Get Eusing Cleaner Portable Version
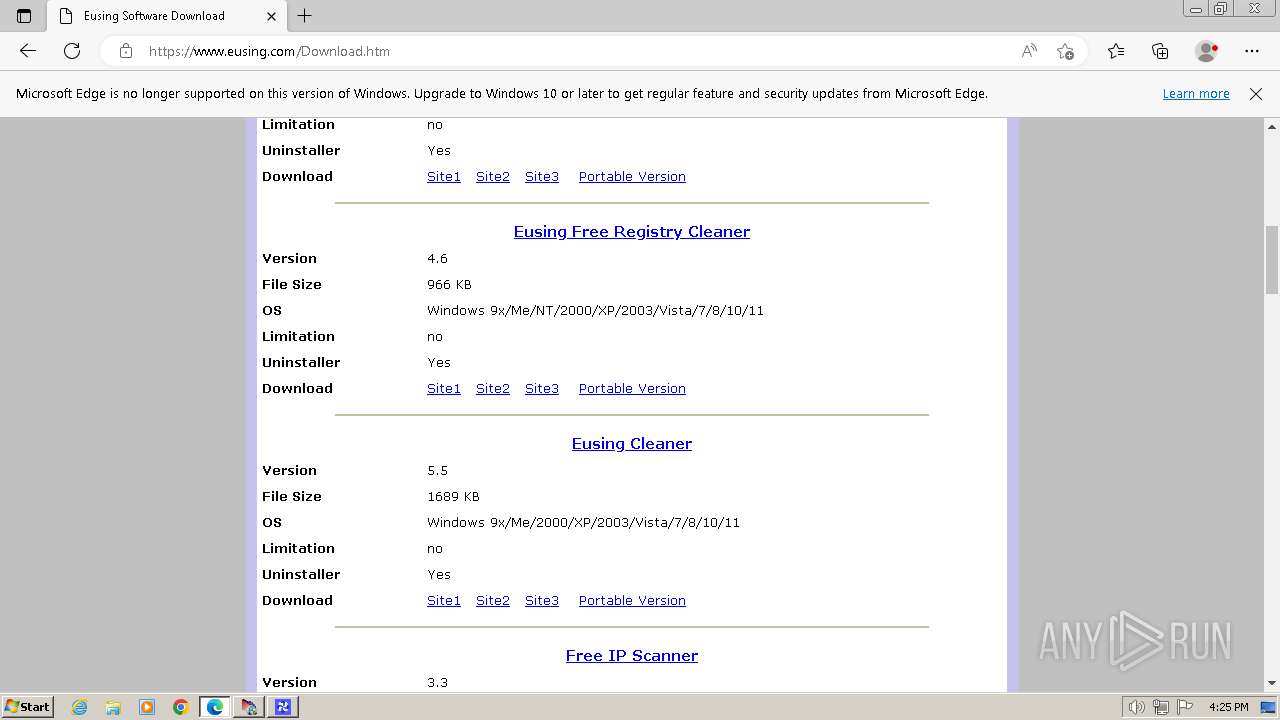1280x720 pixels. (632, 600)
